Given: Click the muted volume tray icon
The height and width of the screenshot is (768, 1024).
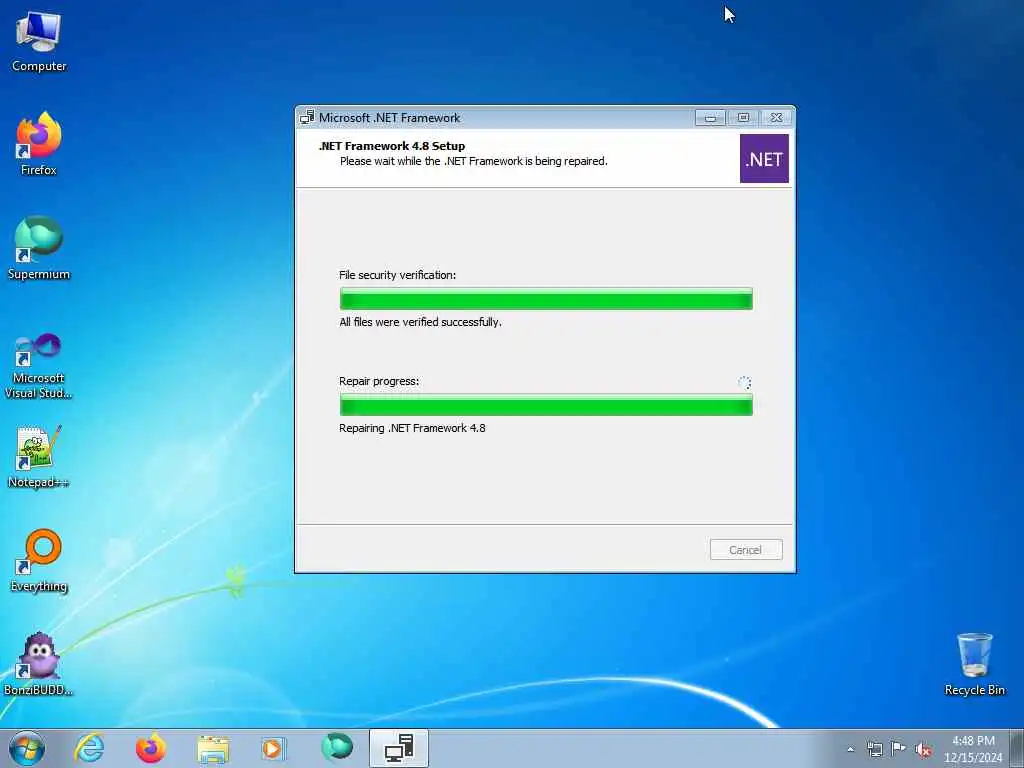Looking at the screenshot, I should pos(923,750).
